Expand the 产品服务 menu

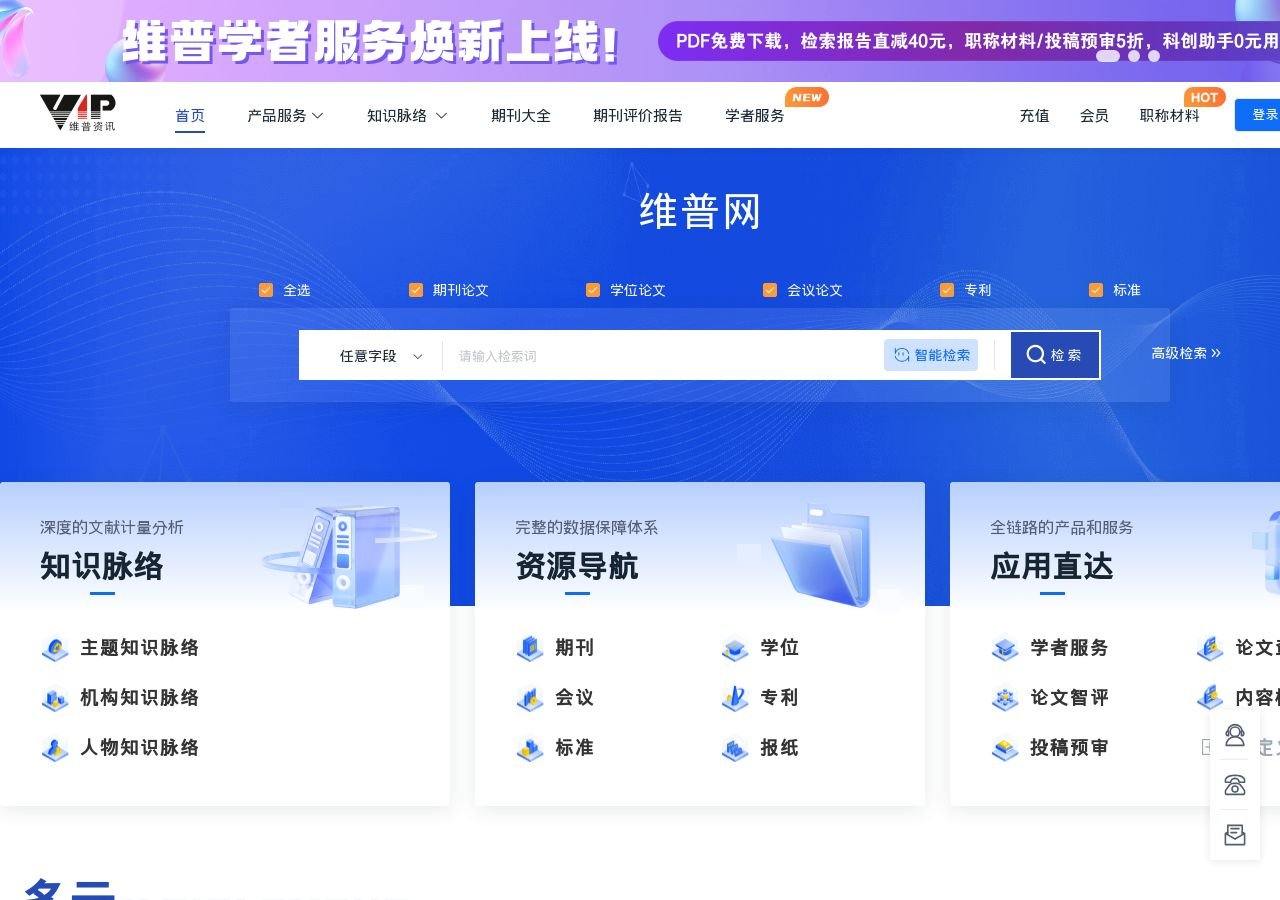(x=286, y=116)
